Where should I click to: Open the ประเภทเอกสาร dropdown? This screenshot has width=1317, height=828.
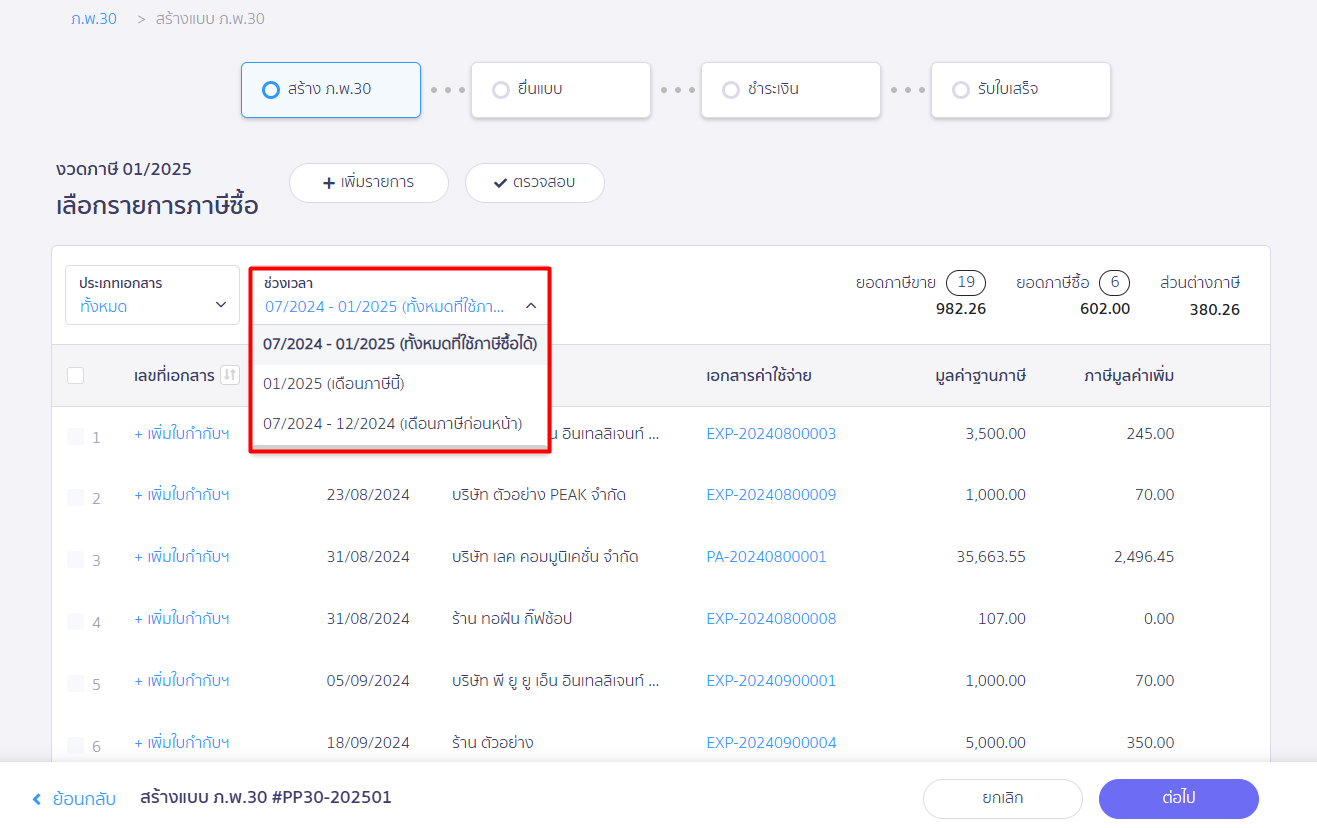[152, 295]
